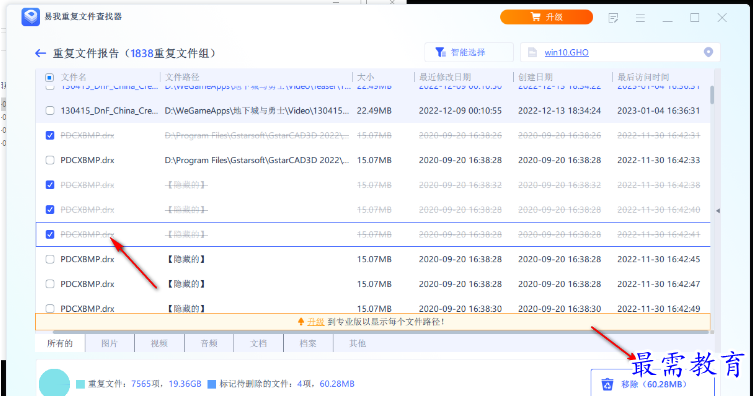Click the 升级 link in the orange banner
753x396 pixels.
point(316,322)
